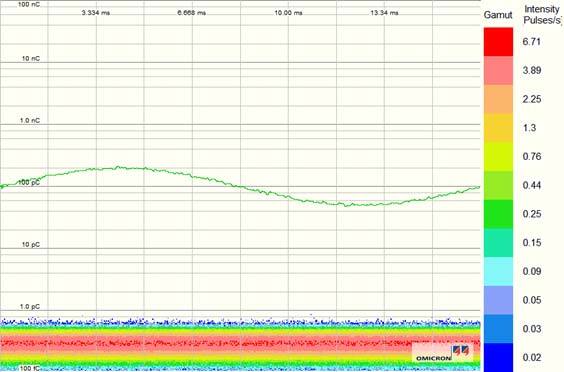The width and height of the screenshot is (564, 372).
Task: Select the cyan 0.09 gamut swatch
Action: click(x=498, y=272)
